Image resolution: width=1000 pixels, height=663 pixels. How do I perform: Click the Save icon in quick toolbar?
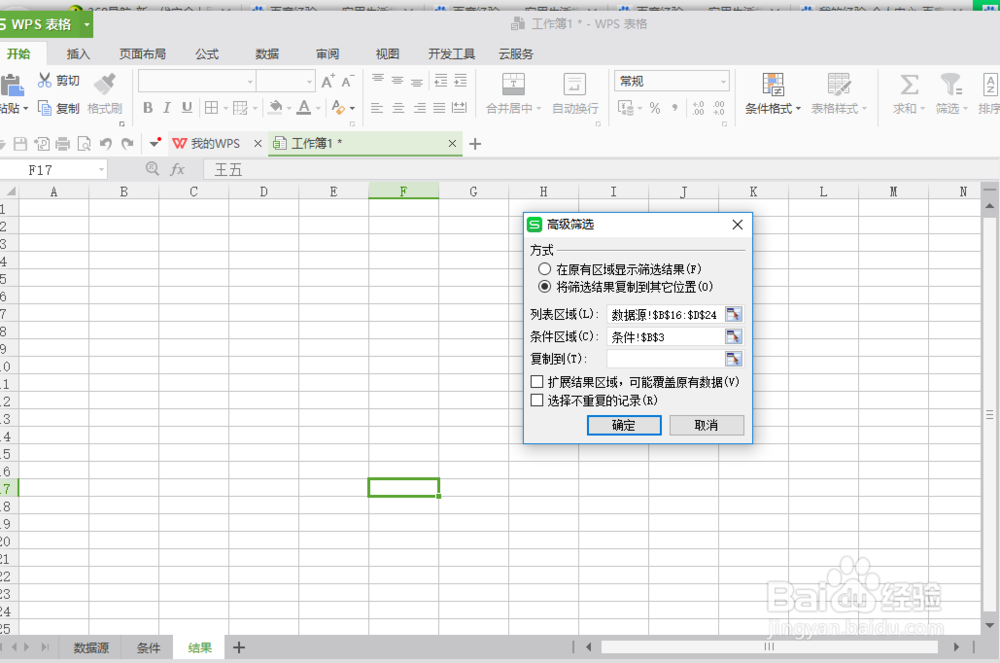tap(20, 144)
